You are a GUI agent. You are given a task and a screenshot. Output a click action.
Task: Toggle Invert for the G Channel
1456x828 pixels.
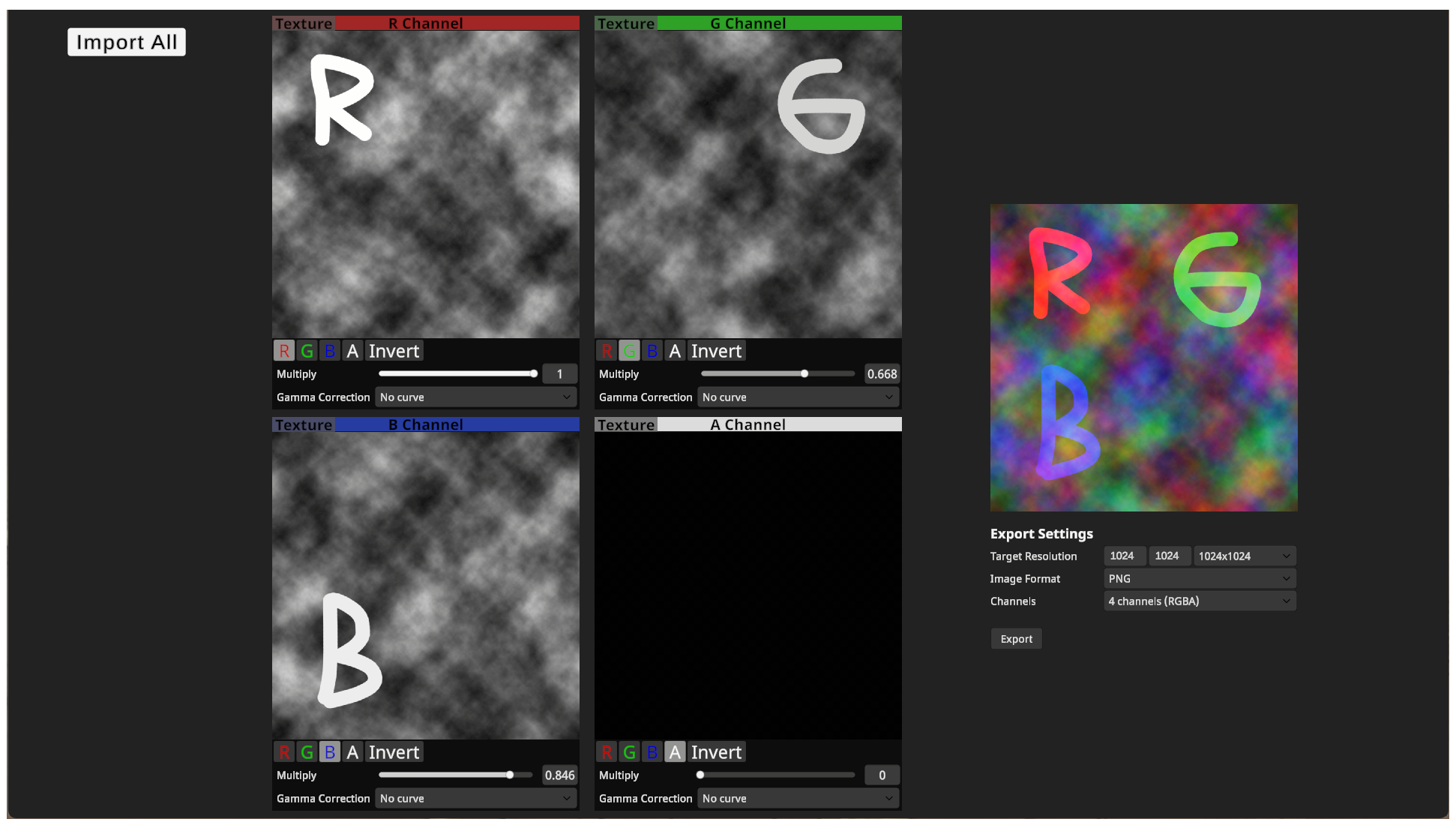coord(716,351)
